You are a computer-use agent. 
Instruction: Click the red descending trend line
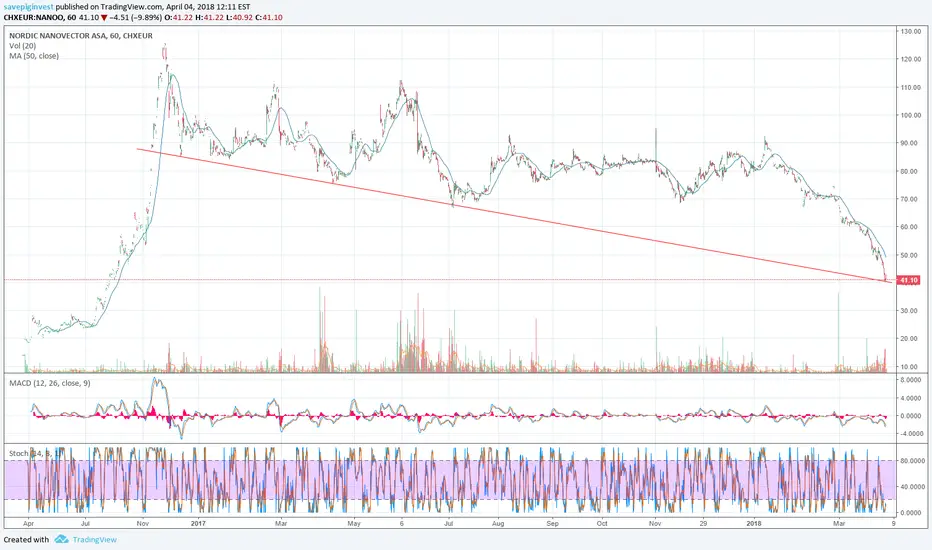point(514,216)
